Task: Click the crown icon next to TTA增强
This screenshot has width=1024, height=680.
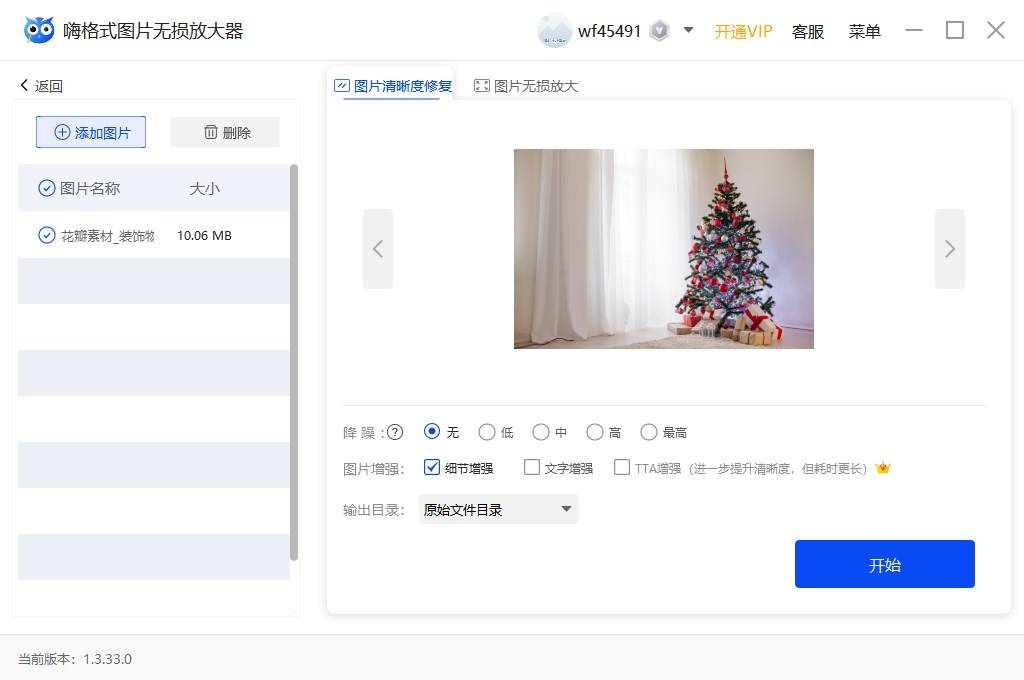Action: [883, 468]
